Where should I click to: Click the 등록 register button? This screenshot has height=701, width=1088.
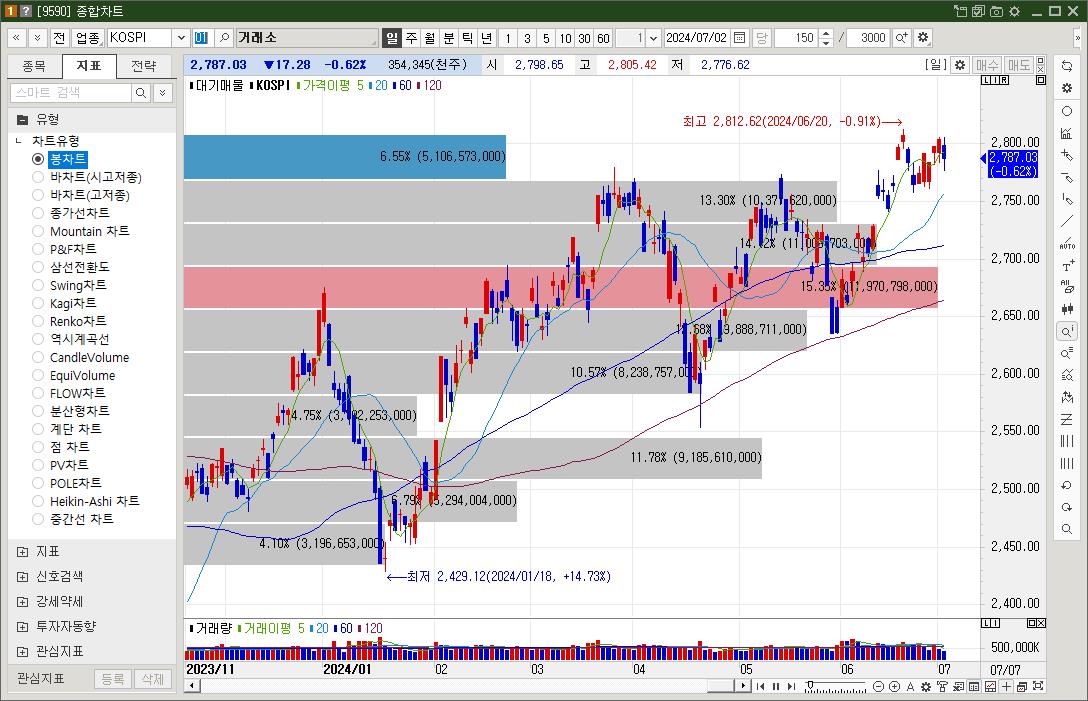tap(112, 679)
